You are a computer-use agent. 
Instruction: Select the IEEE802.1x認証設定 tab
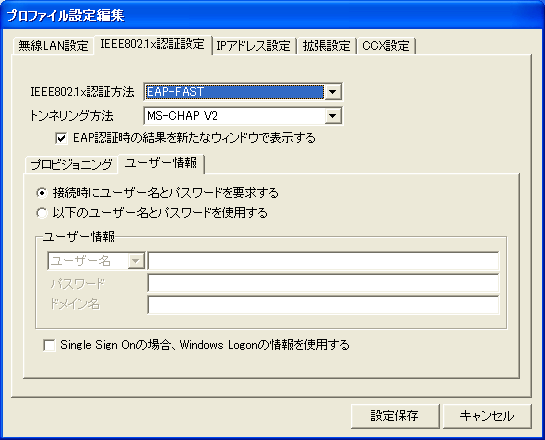click(x=152, y=44)
